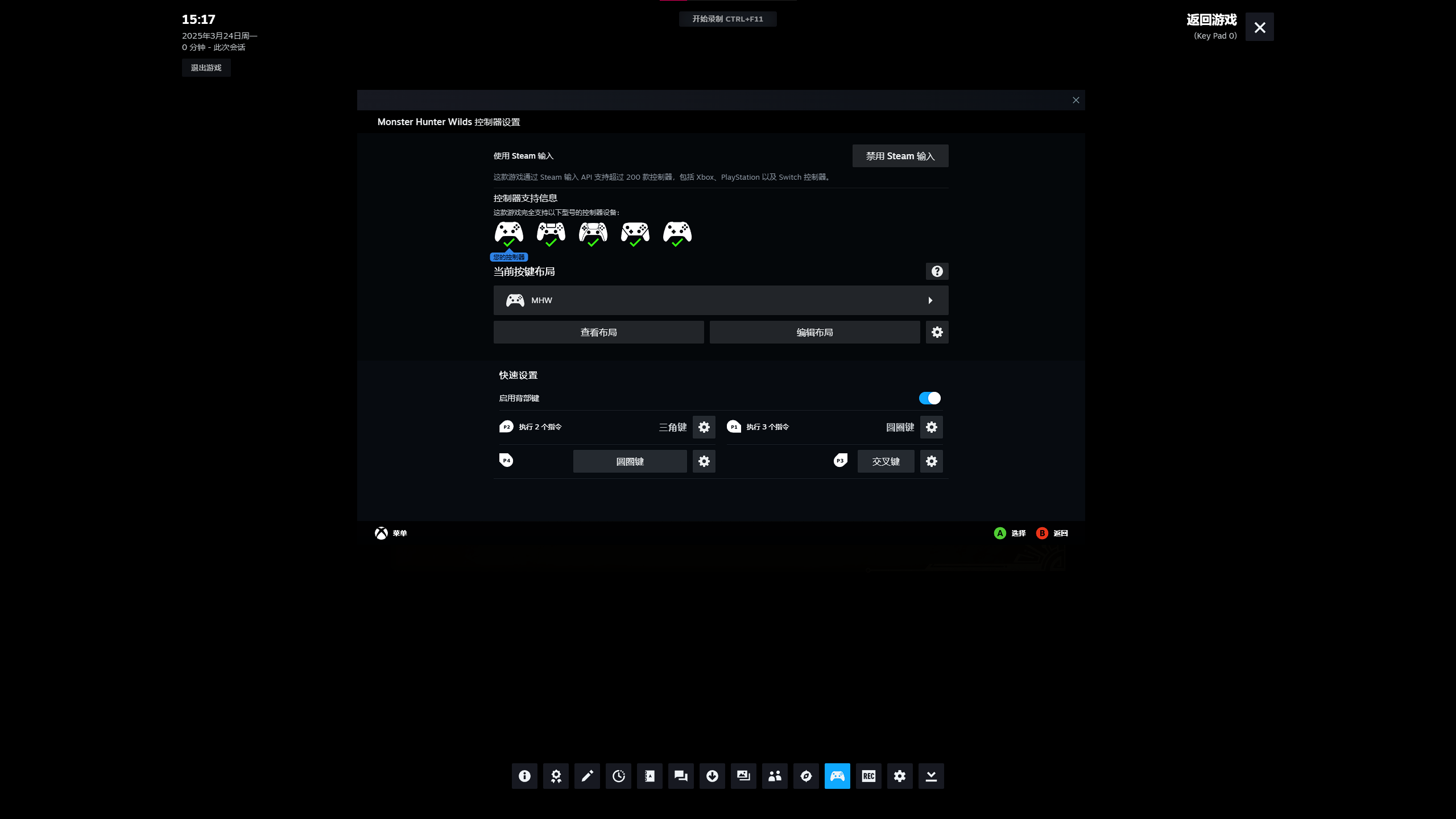This screenshot has height=819, width=1456.
Task: Click the 编辑布局 button
Action: click(814, 332)
